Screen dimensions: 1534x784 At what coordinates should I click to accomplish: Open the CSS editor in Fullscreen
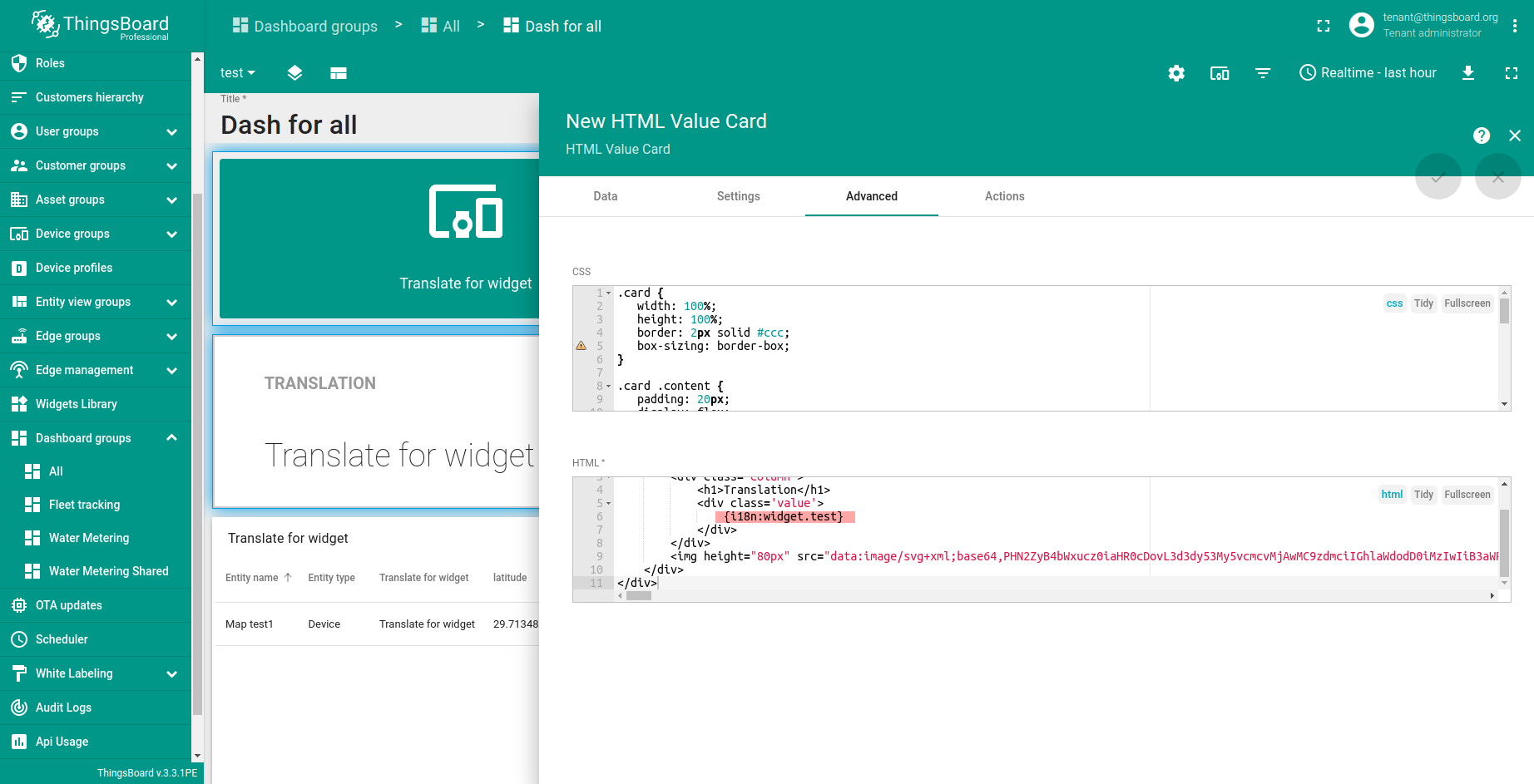[1467, 303]
